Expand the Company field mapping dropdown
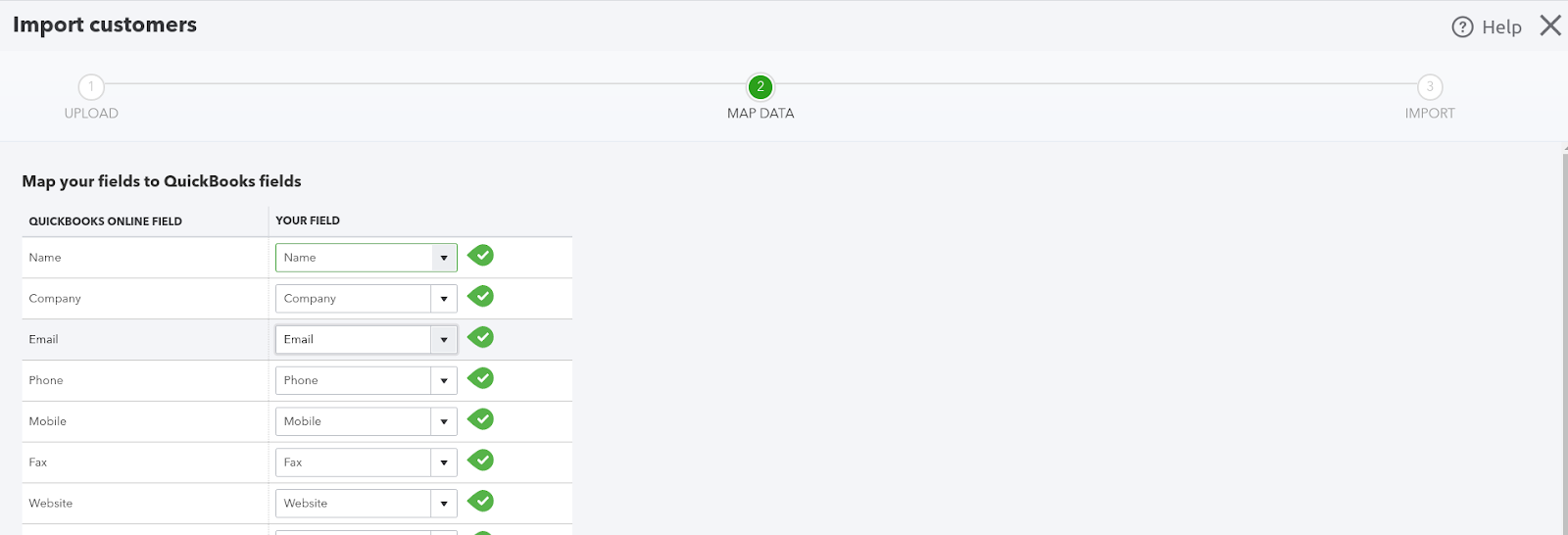Screen dimensions: 1568x535 [444, 299]
